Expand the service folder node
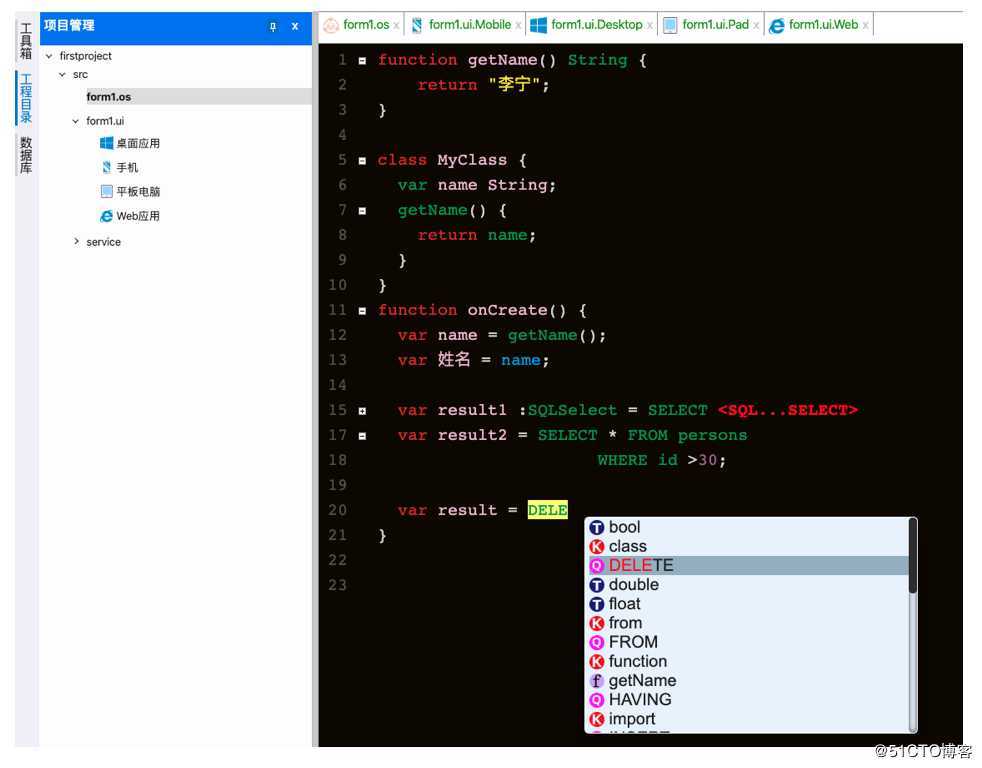This screenshot has width=982, height=768. tap(76, 241)
